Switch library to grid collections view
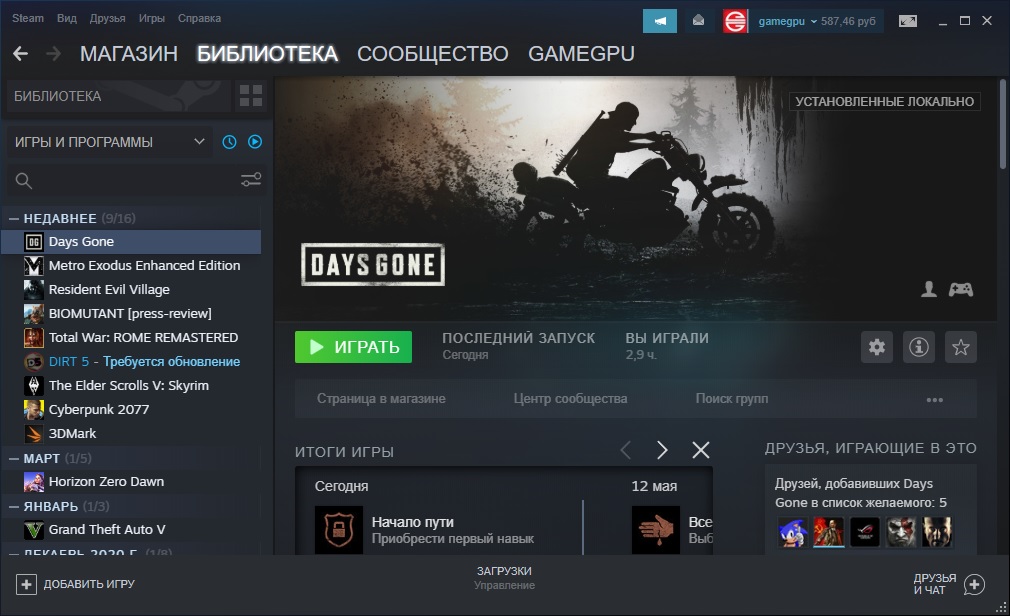The height and width of the screenshot is (616, 1010). click(251, 96)
